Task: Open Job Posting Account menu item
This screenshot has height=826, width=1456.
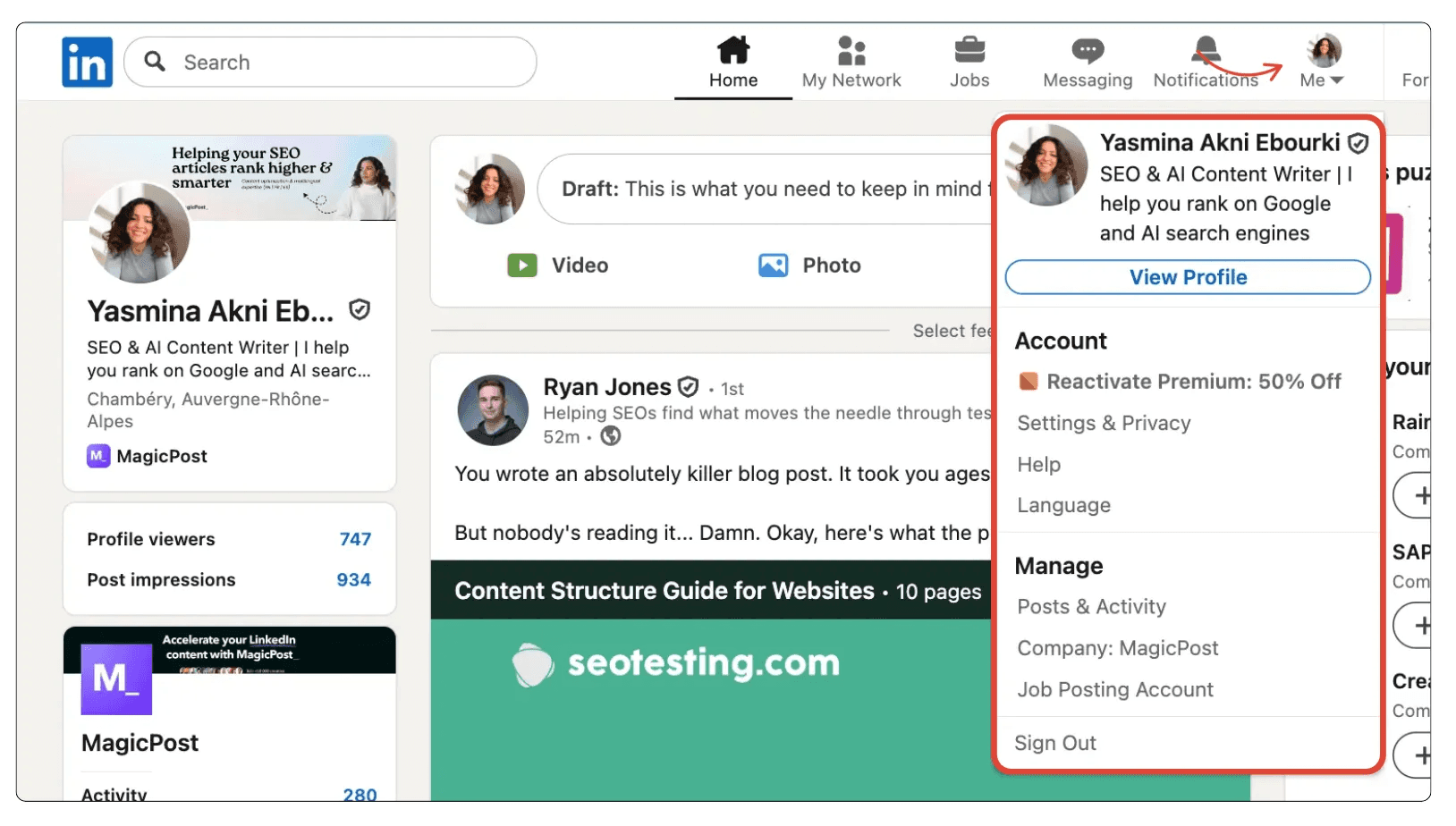Action: point(1115,689)
